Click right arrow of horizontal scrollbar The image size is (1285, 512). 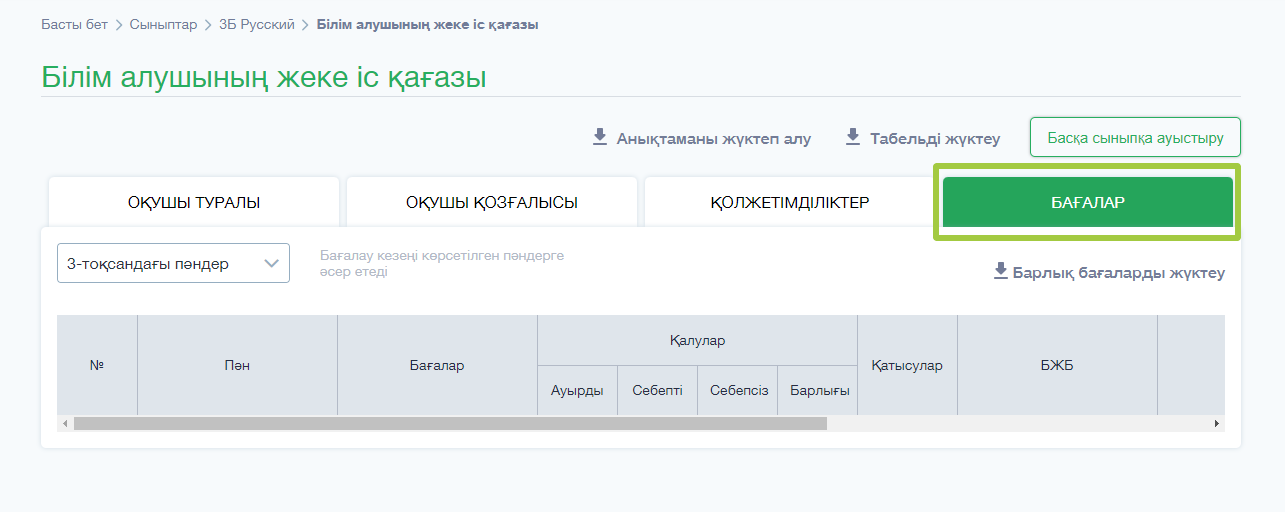pos(1217,424)
